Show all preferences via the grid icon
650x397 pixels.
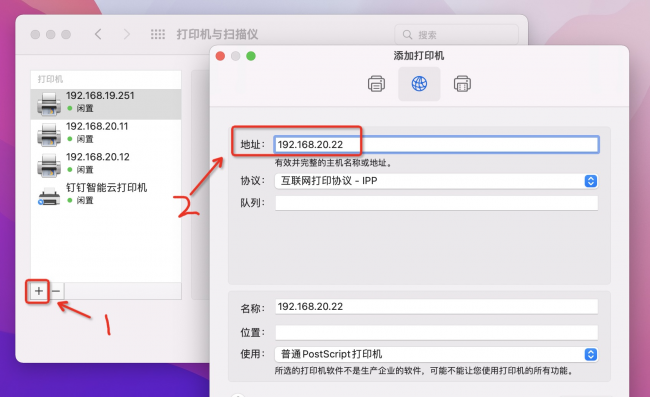point(158,34)
